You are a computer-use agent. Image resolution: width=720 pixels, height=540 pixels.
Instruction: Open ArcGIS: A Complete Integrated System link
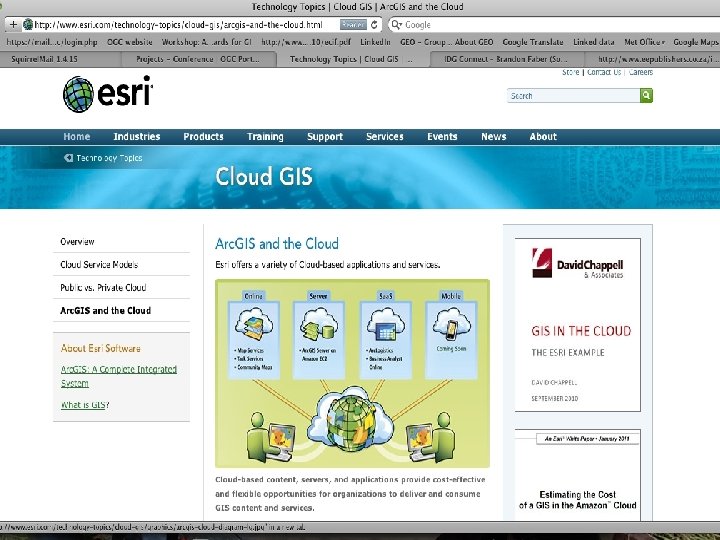click(x=119, y=376)
